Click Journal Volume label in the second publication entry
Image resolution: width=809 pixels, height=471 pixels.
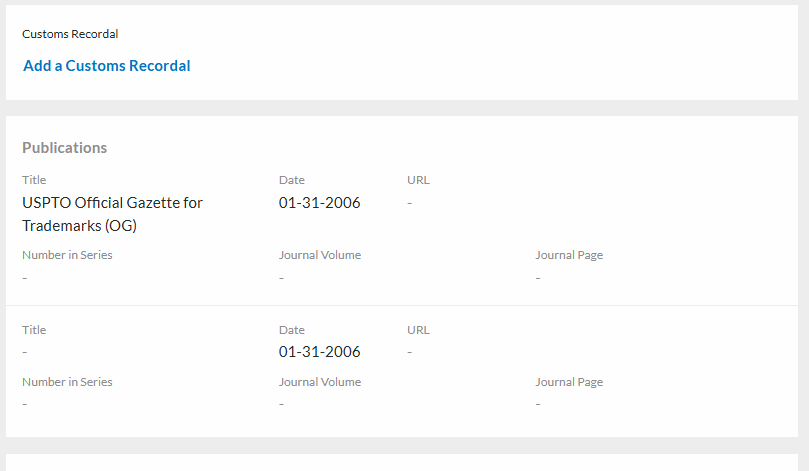pos(320,382)
